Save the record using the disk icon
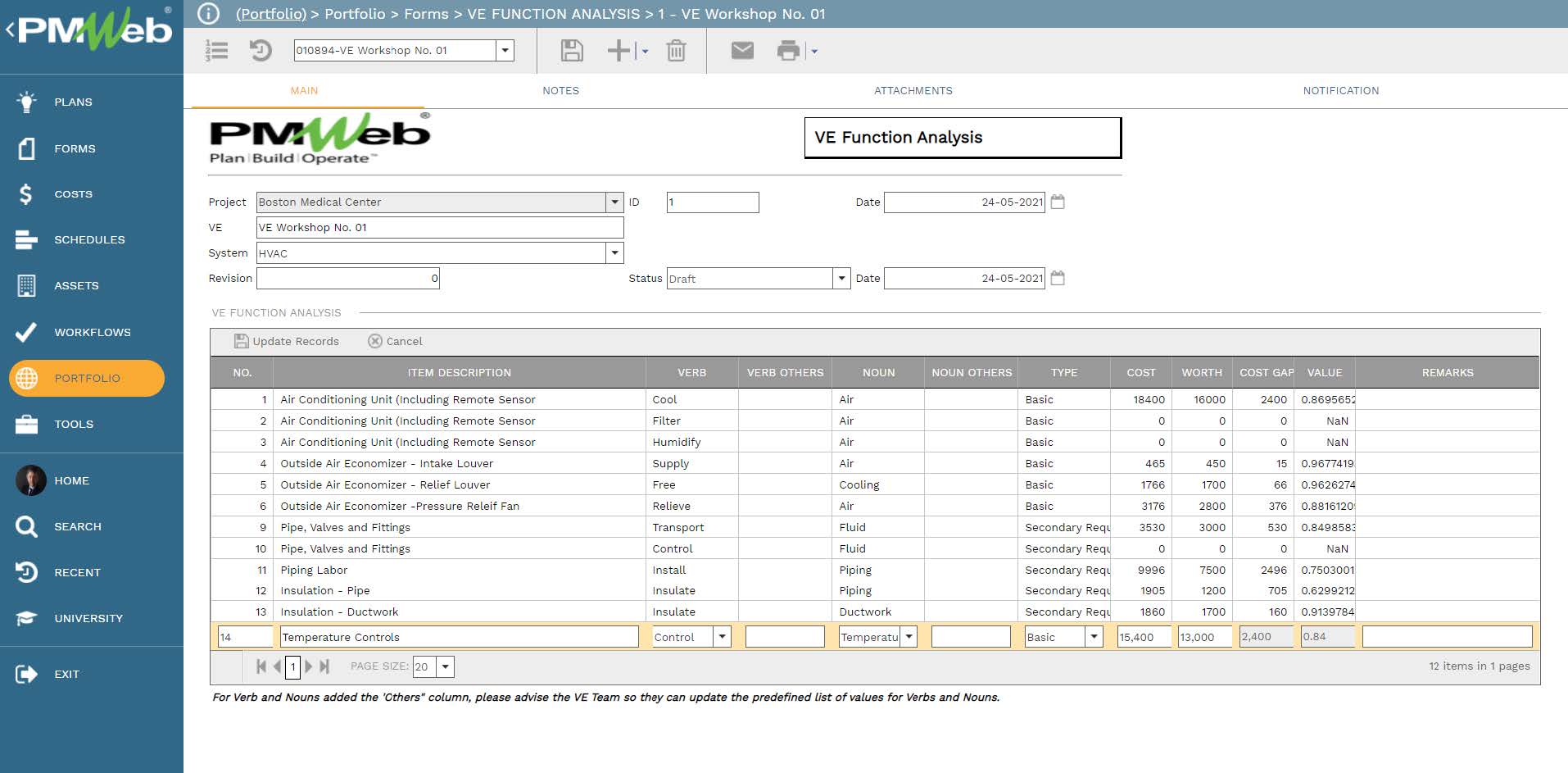This screenshot has height=773, width=1568. click(x=572, y=50)
